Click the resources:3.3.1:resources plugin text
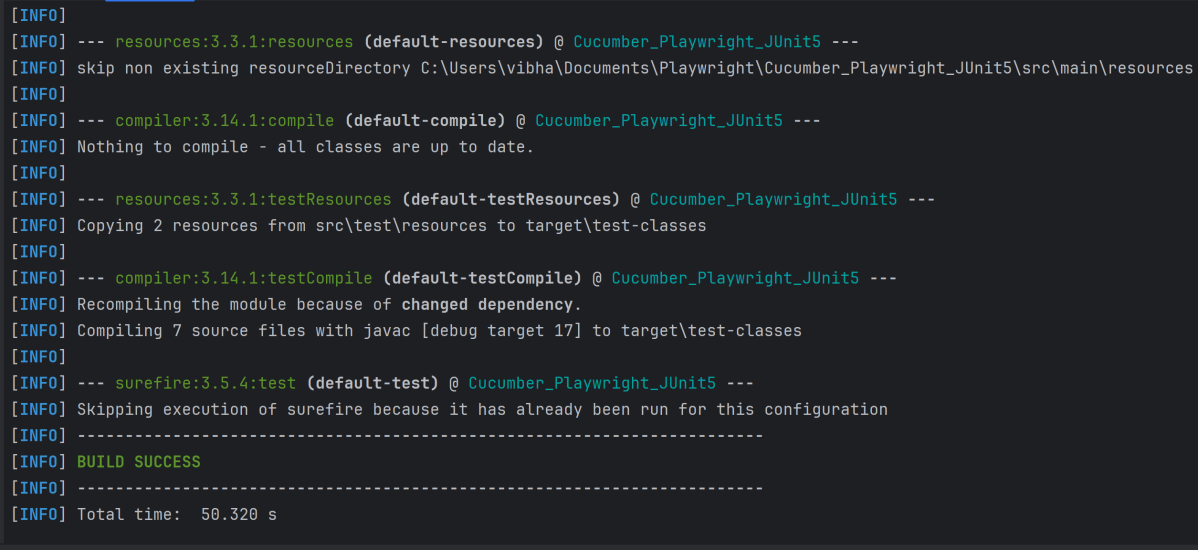Screen dimensions: 1198x550 tap(234, 42)
